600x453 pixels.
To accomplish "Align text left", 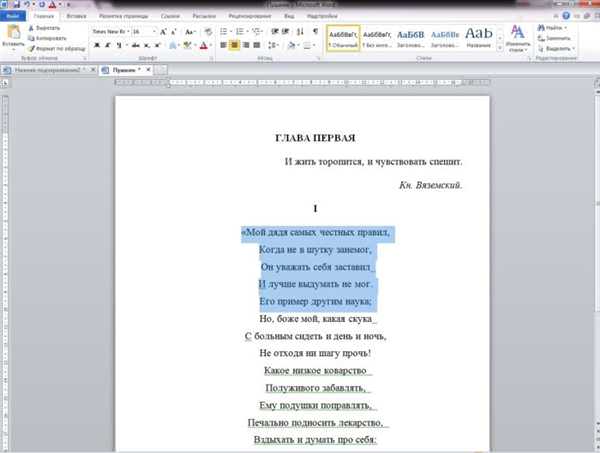I will [223, 46].
